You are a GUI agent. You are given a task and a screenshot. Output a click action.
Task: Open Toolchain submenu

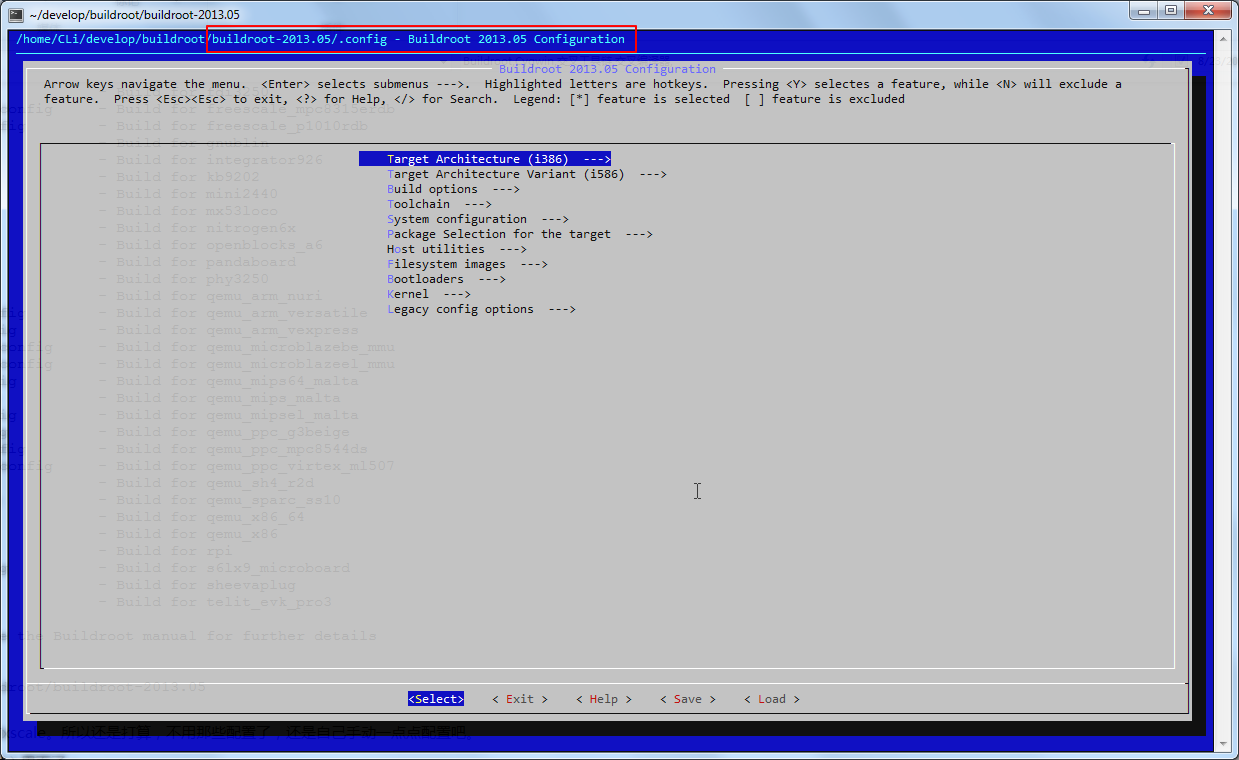tap(439, 204)
